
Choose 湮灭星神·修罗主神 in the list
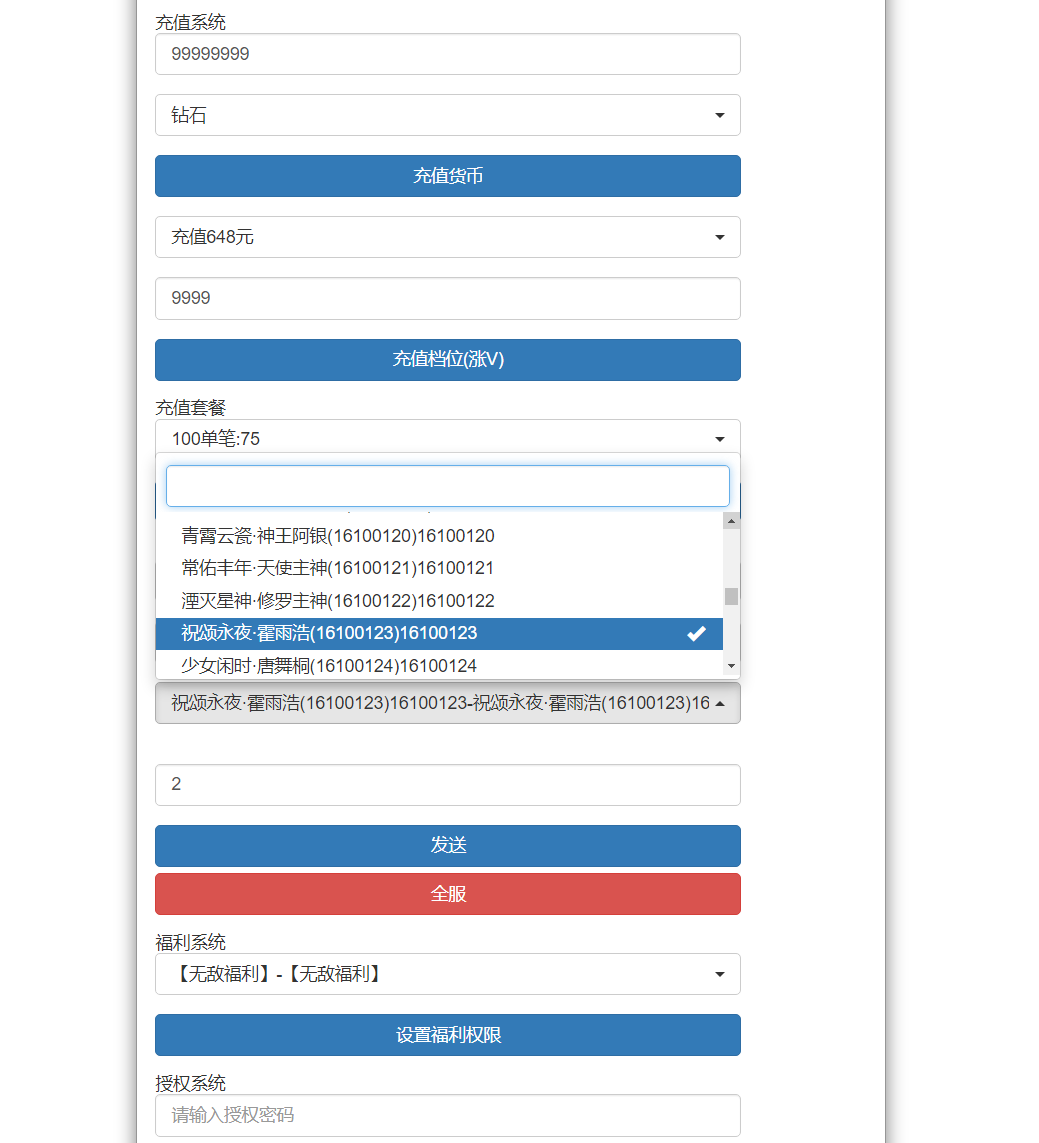pyautogui.click(x=338, y=601)
